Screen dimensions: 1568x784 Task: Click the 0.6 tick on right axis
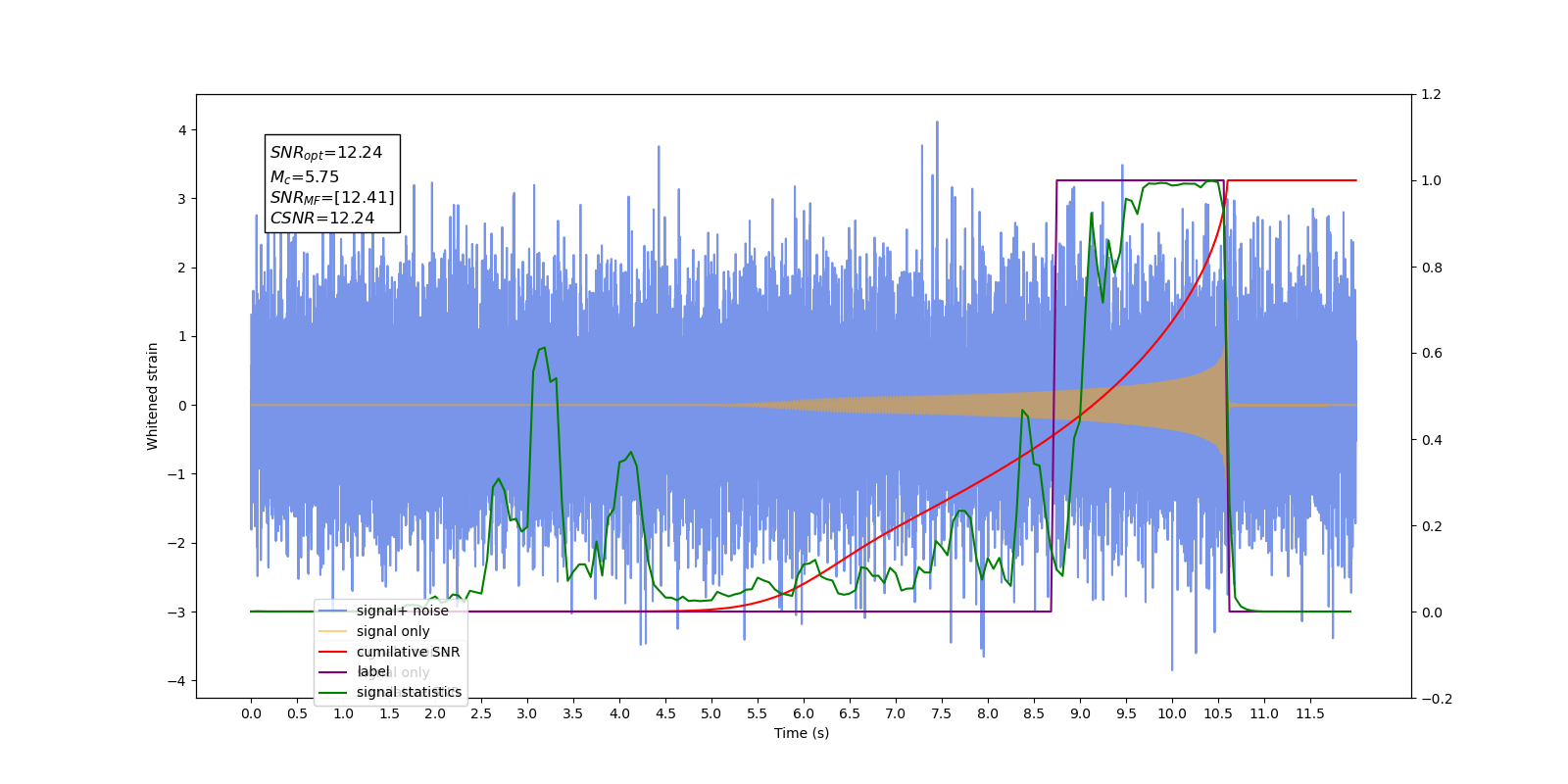click(x=1431, y=354)
